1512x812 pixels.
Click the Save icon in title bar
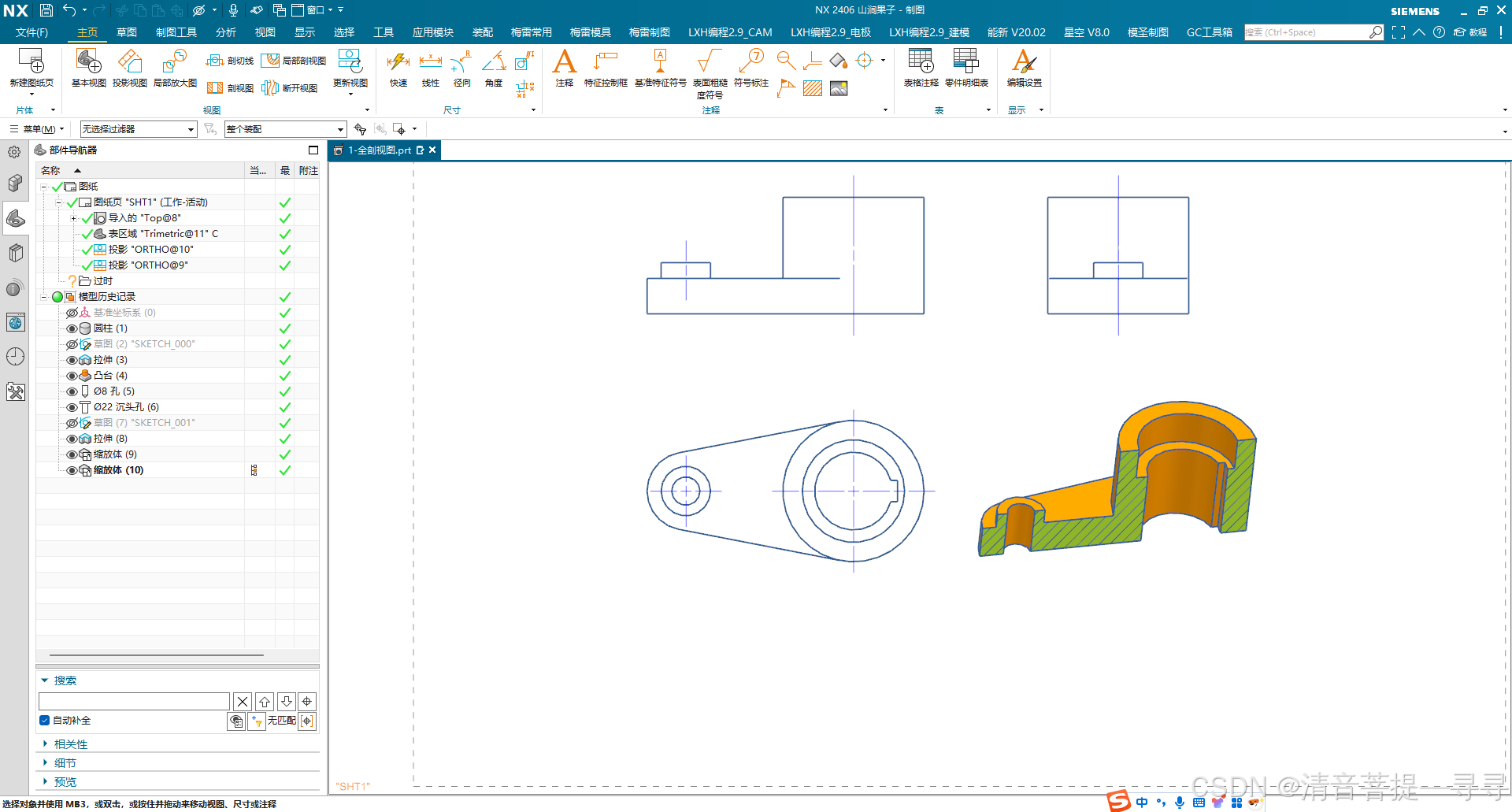coord(46,10)
